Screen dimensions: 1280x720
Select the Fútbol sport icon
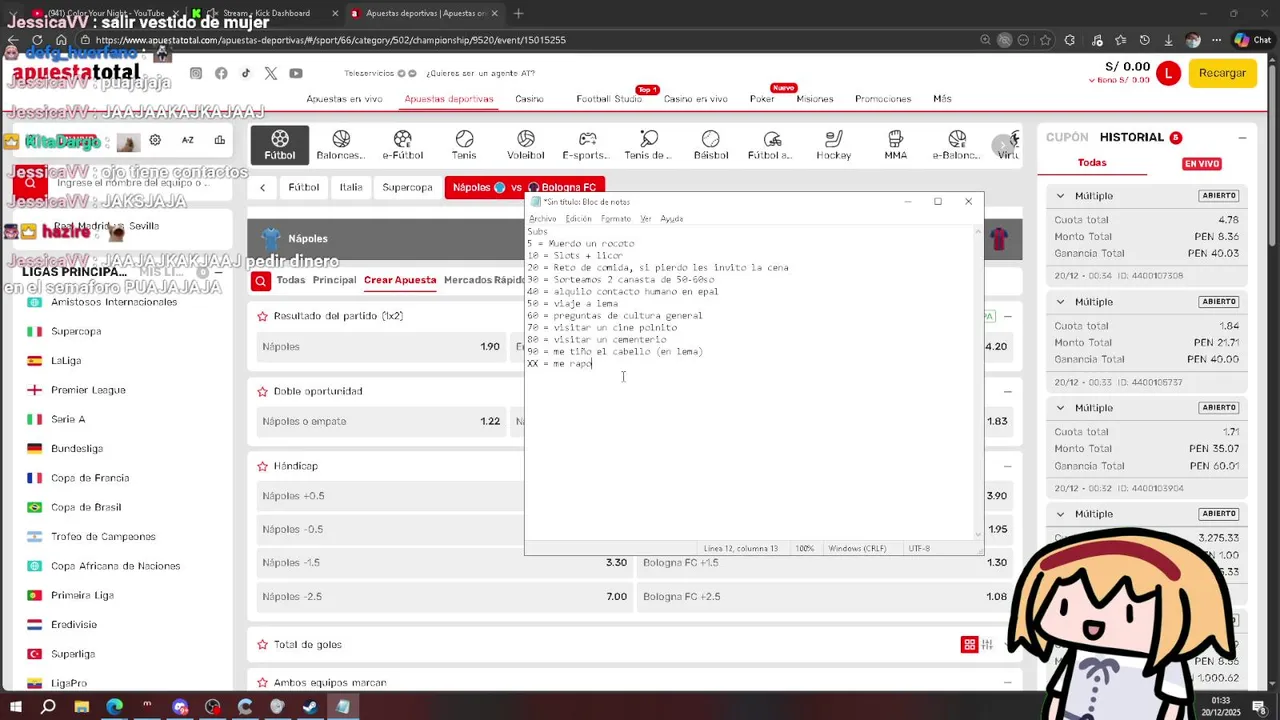[280, 145]
